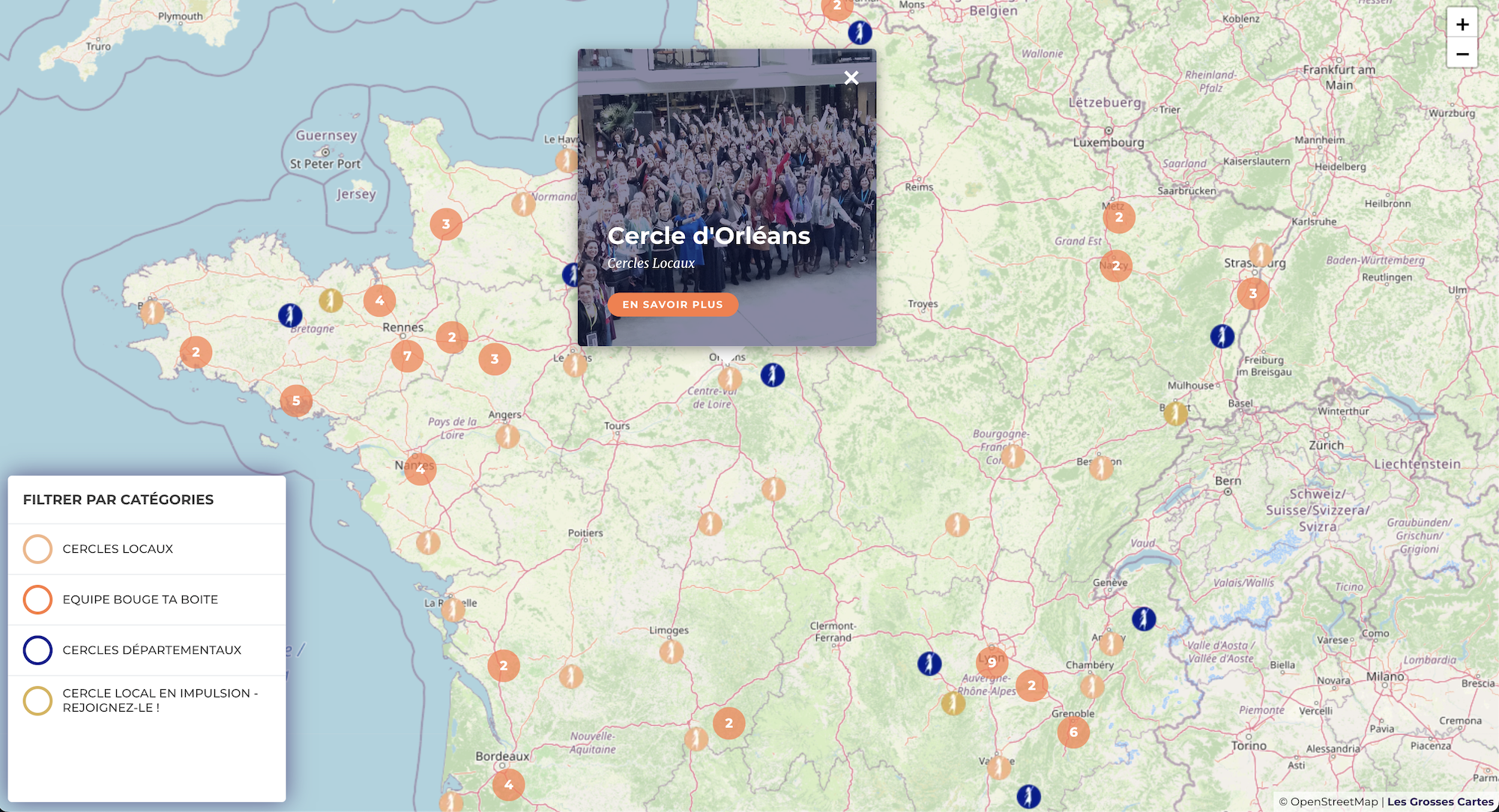Toggle the Equipe Bouge Ta Boite filter

tap(147, 599)
